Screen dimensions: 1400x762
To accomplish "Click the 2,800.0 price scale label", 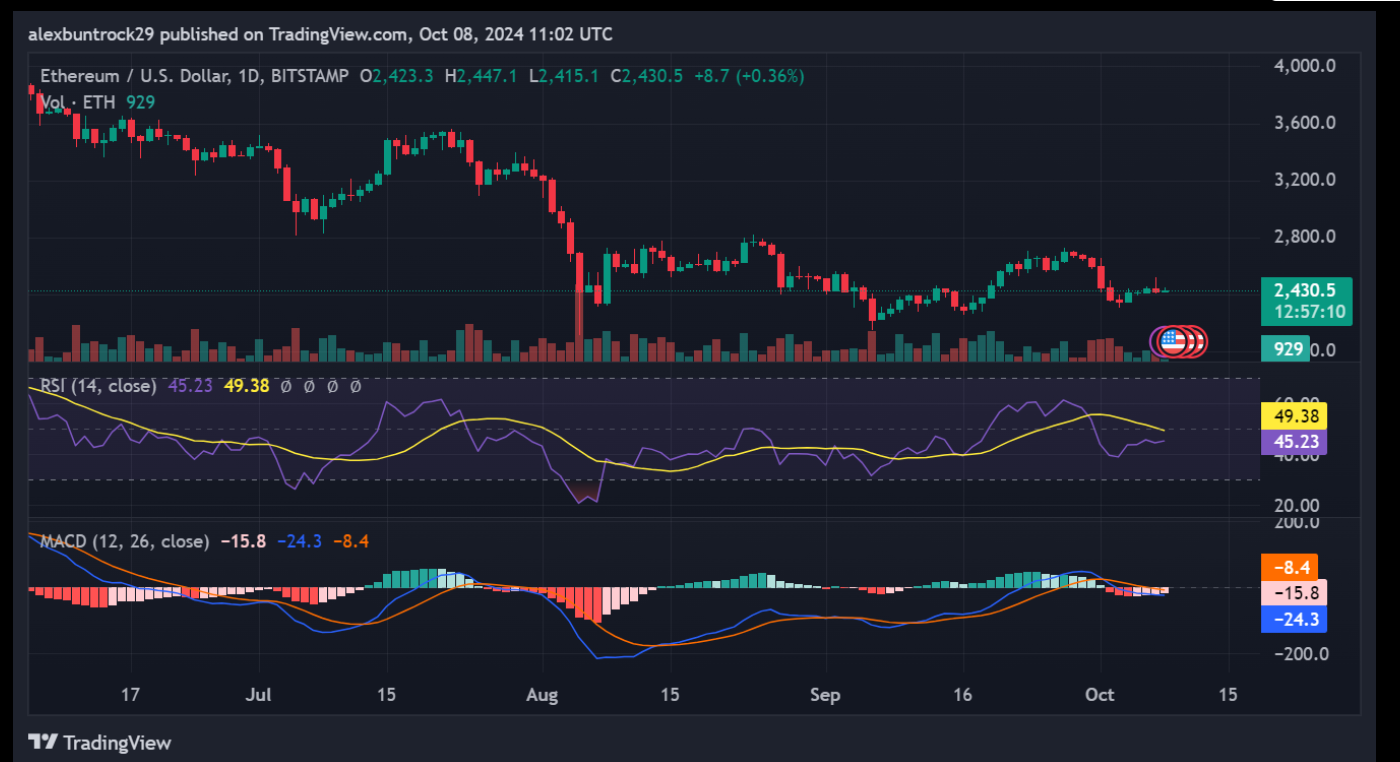I will click(x=1304, y=237).
